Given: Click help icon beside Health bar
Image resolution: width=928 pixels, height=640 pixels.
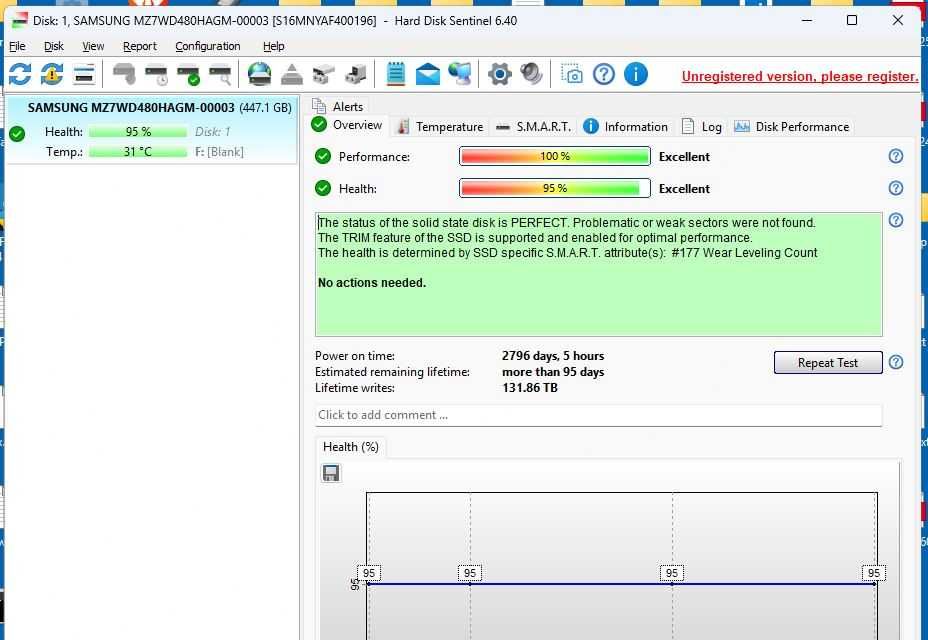Looking at the screenshot, I should coord(896,188).
